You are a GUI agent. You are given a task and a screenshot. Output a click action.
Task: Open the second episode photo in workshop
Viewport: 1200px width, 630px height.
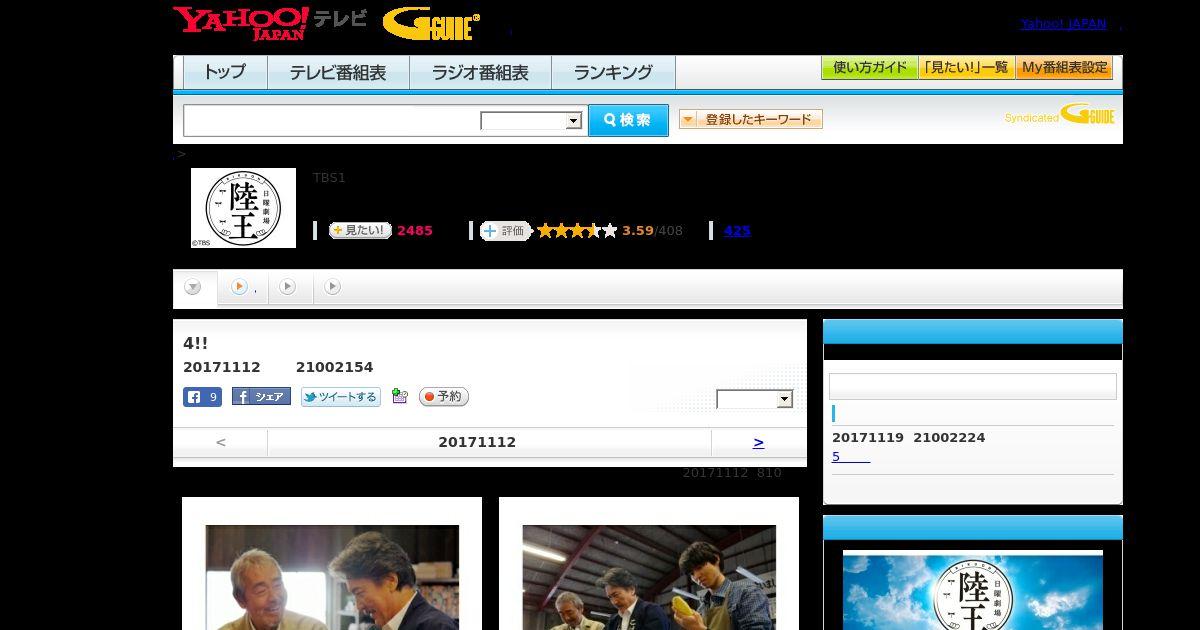click(649, 577)
